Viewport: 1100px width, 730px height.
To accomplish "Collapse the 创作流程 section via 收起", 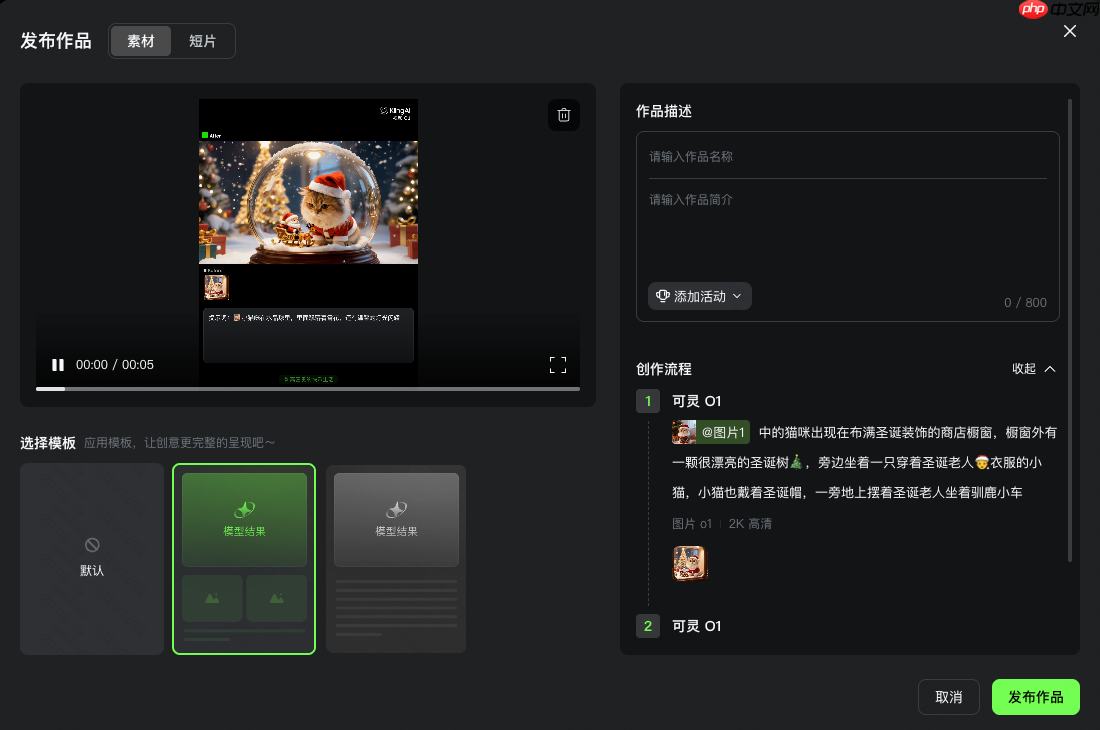I will [x=1033, y=369].
